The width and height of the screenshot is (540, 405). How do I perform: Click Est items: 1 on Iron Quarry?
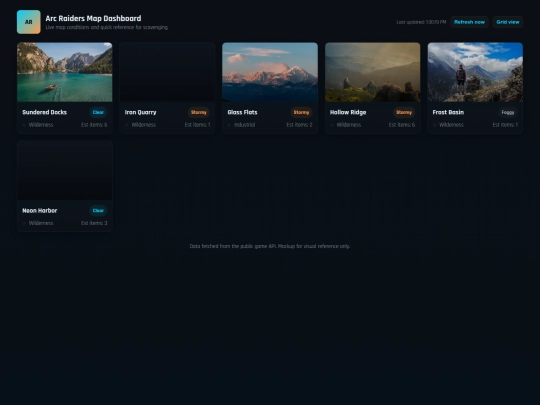pyautogui.click(x=197, y=125)
